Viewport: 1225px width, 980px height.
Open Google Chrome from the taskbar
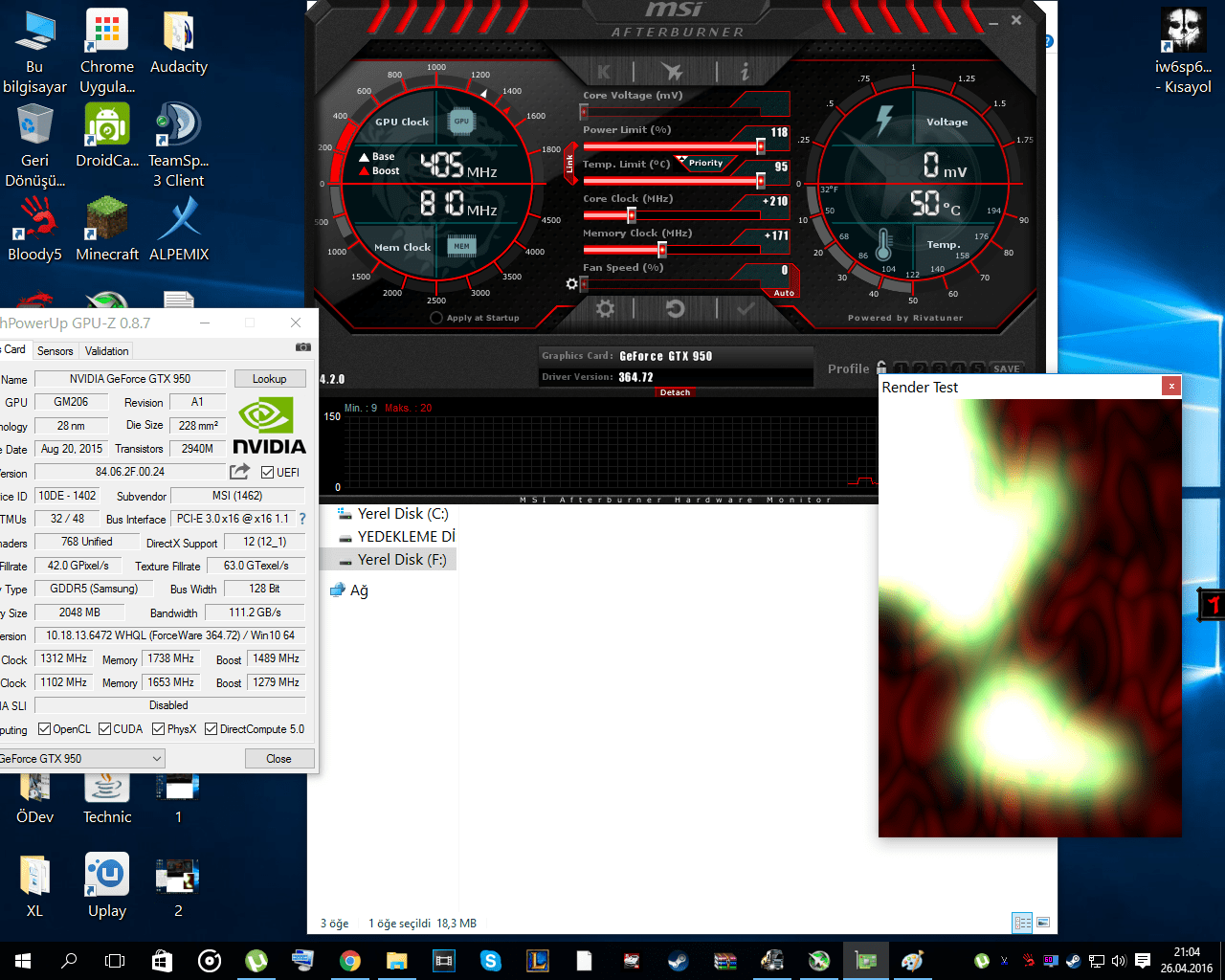coord(350,961)
